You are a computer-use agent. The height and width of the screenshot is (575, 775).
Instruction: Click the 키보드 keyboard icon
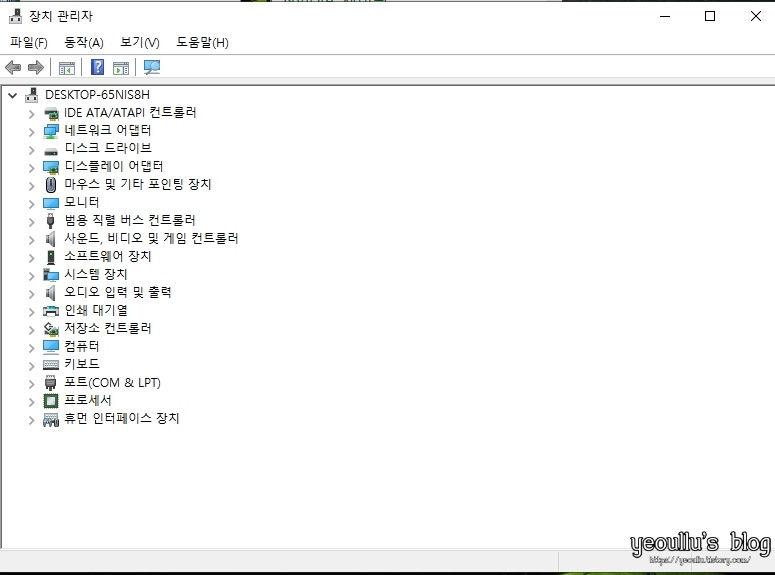[51, 365]
